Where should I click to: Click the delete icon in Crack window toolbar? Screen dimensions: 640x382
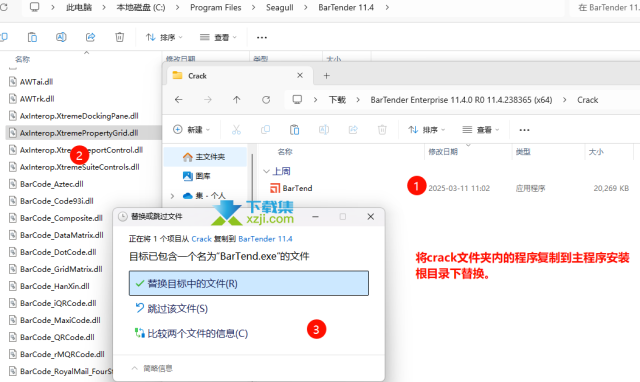click(382, 130)
